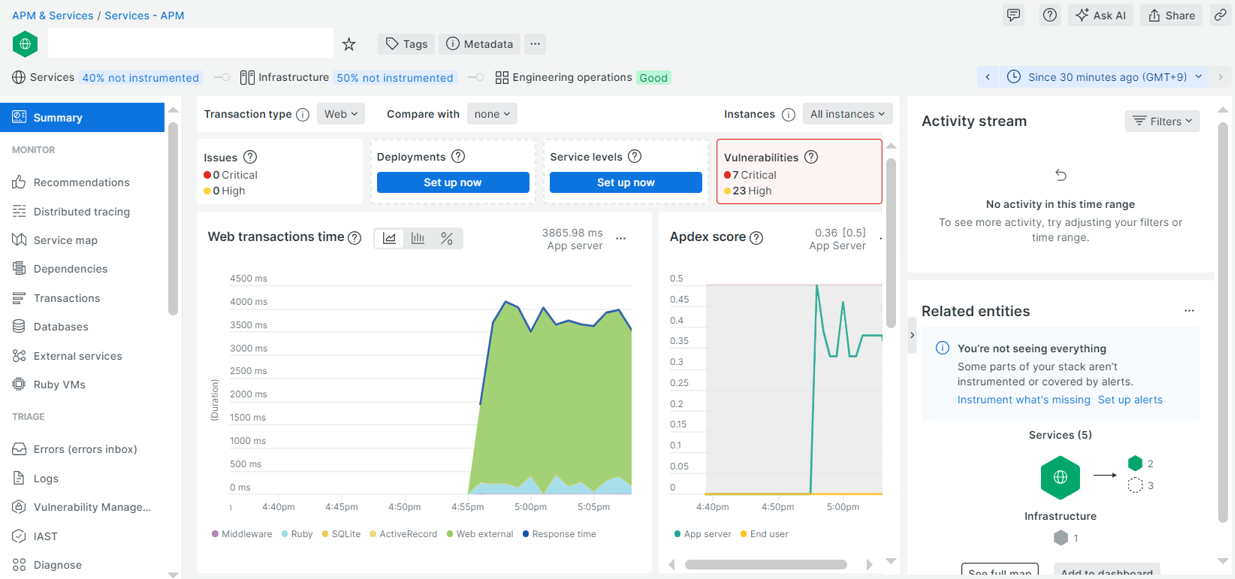
Task: Open the Tags button
Action: click(x=407, y=44)
